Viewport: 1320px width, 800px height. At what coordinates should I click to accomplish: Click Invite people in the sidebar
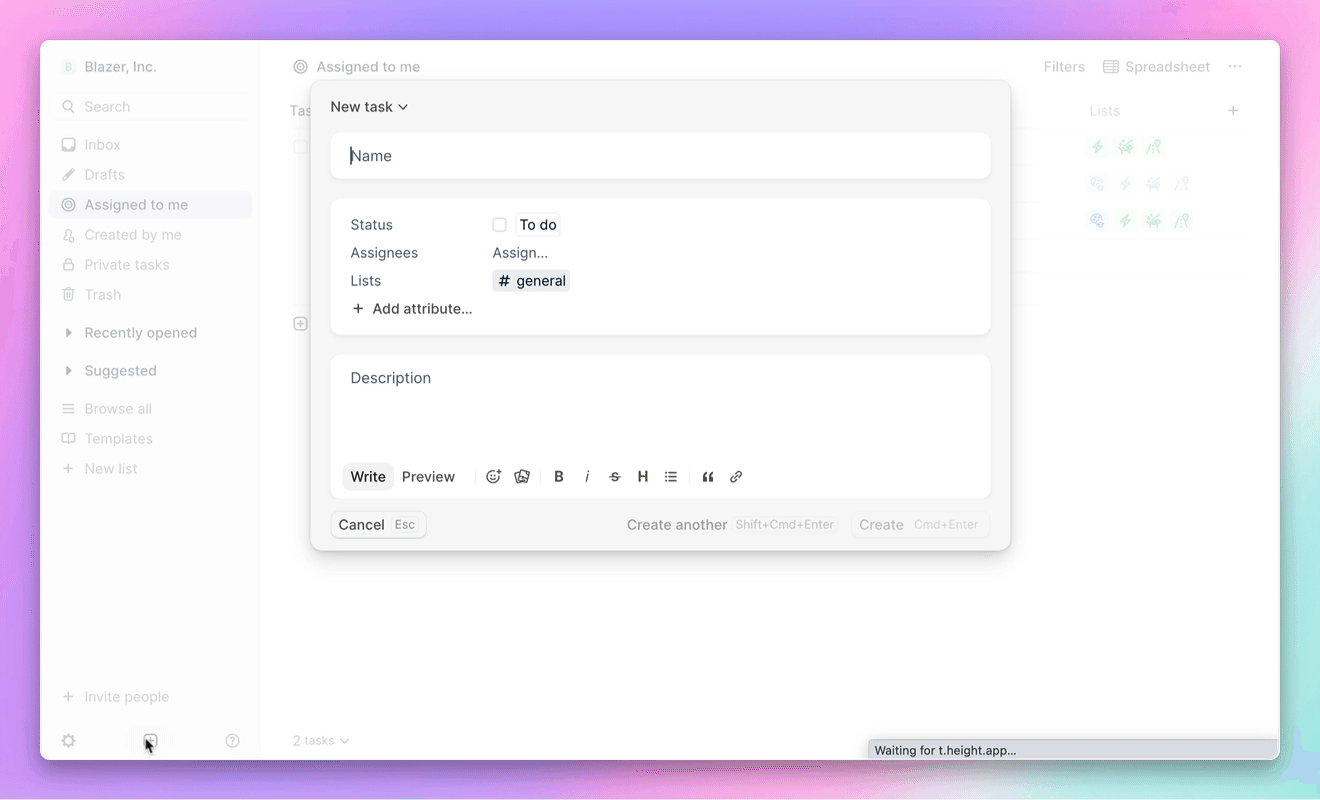[x=116, y=696]
